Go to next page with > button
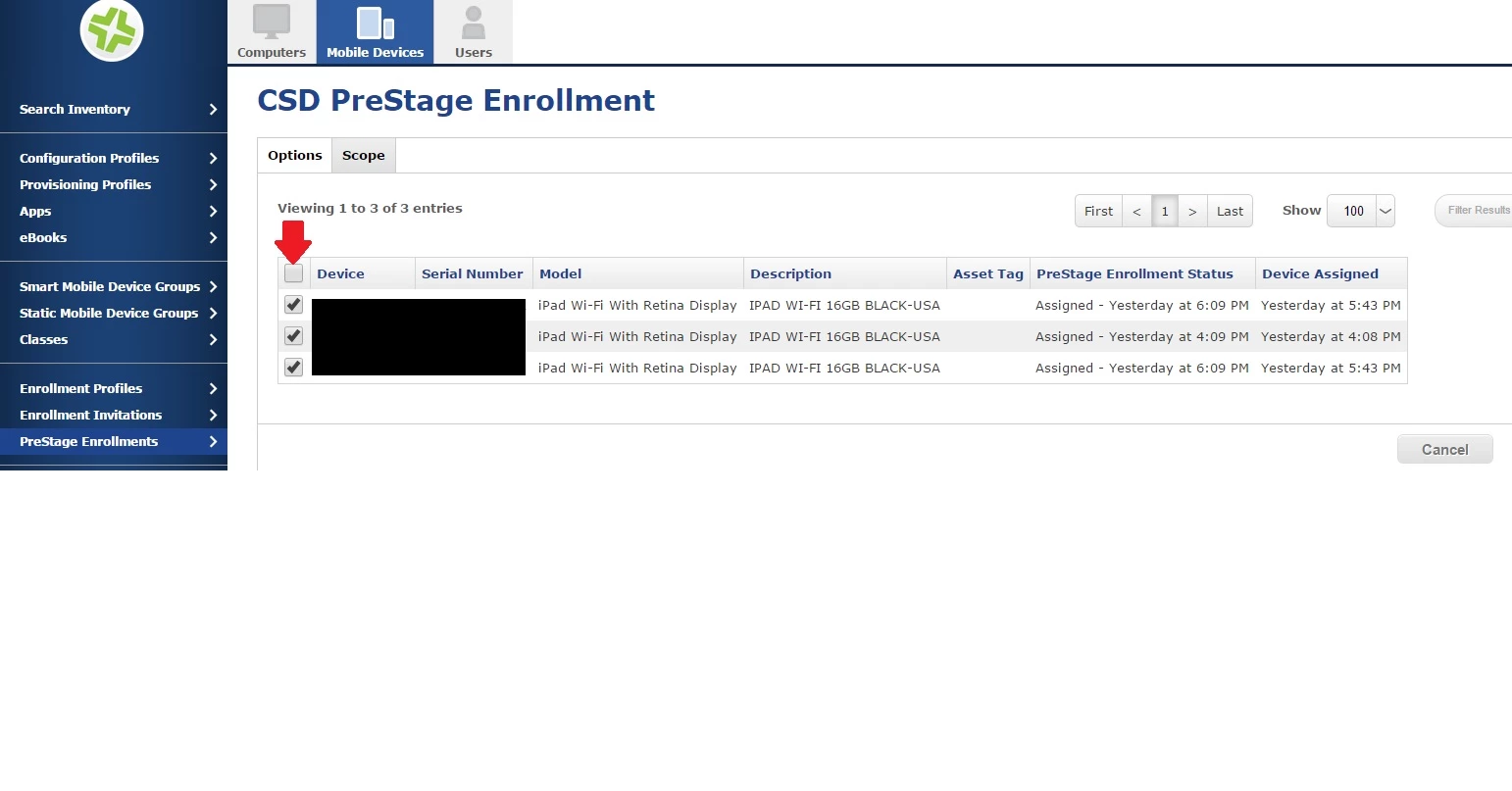The image size is (1512, 791). coord(1192,211)
